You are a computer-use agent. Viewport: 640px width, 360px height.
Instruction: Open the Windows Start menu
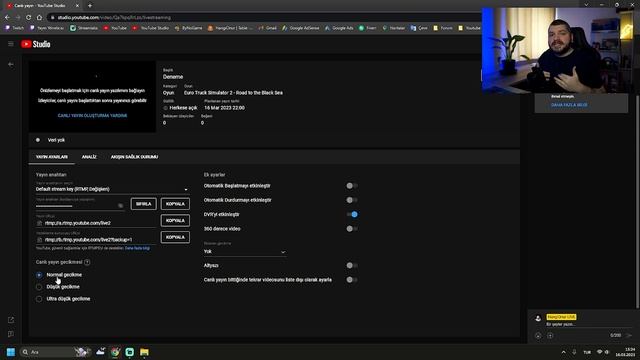[11, 352]
